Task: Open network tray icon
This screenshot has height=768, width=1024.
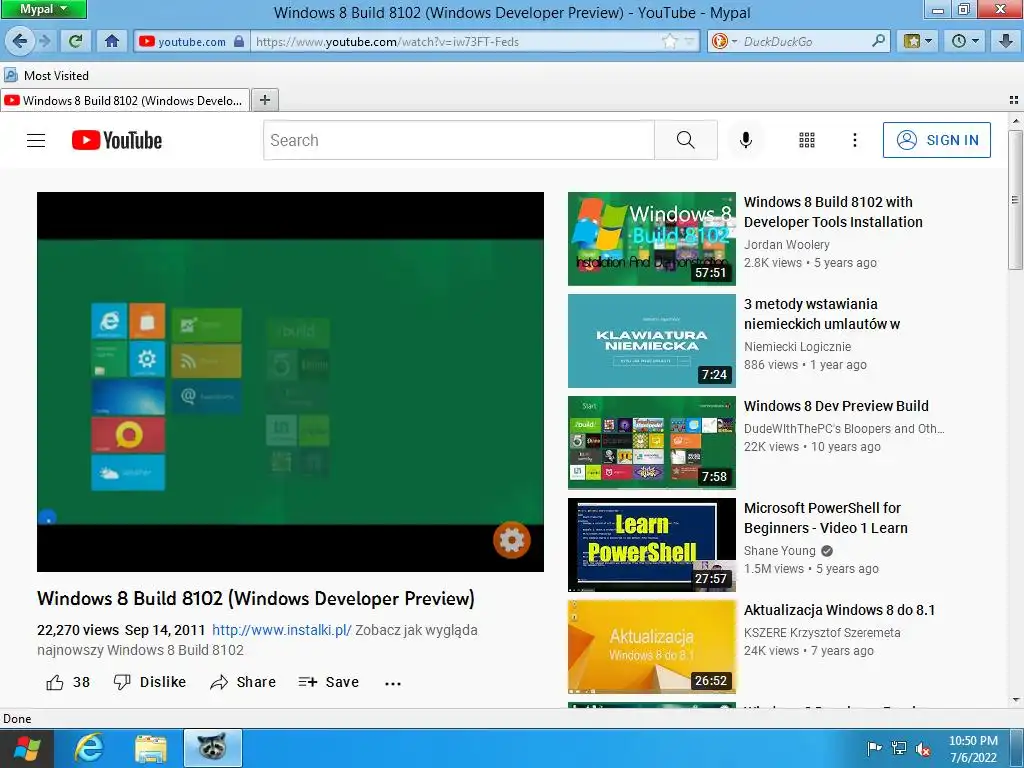Action: coord(899,748)
